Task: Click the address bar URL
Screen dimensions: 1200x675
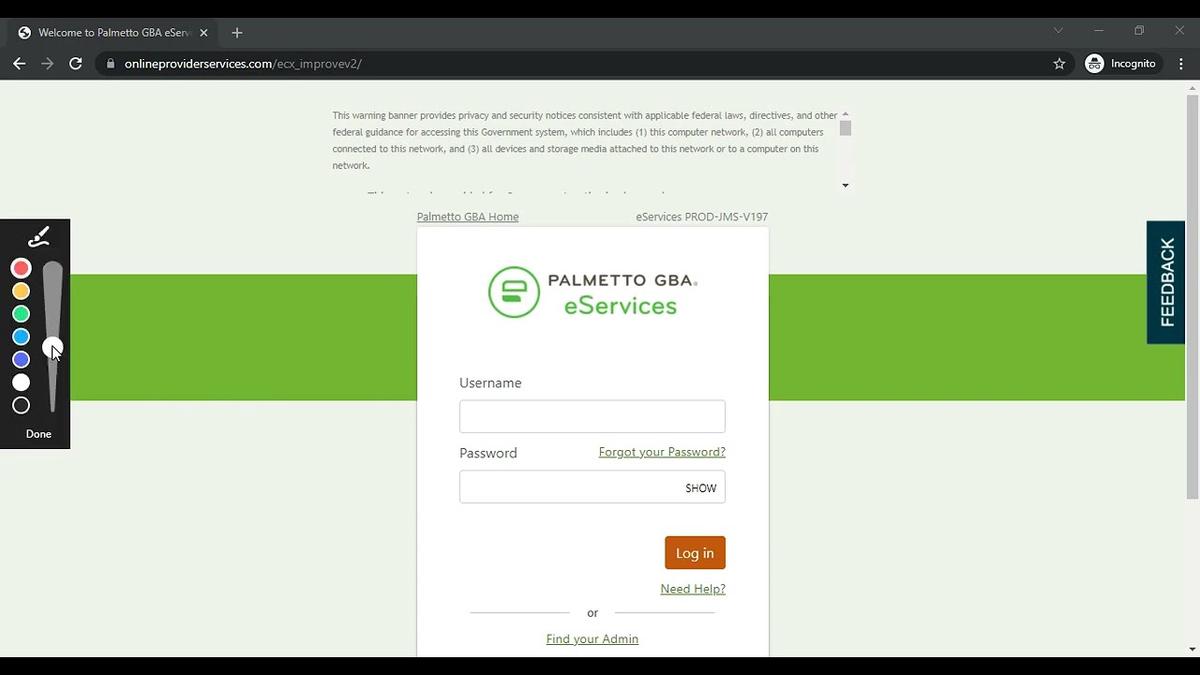Action: (243, 64)
